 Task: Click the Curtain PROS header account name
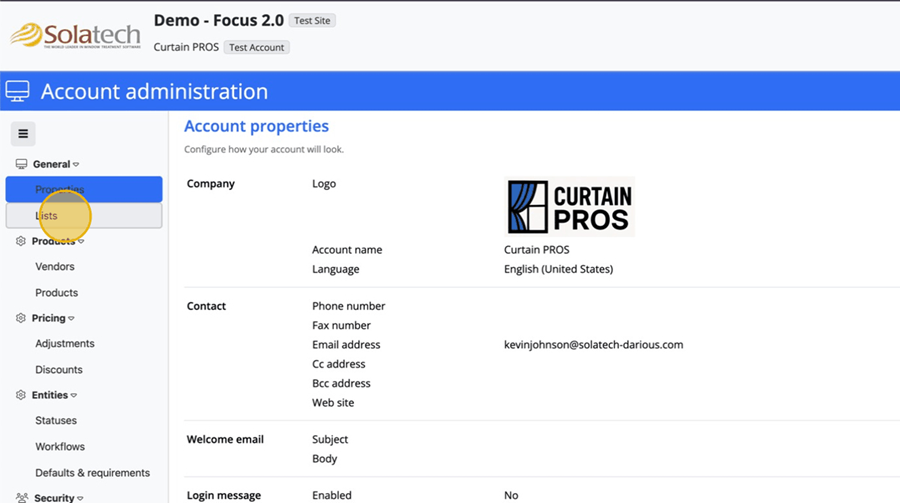coord(186,47)
